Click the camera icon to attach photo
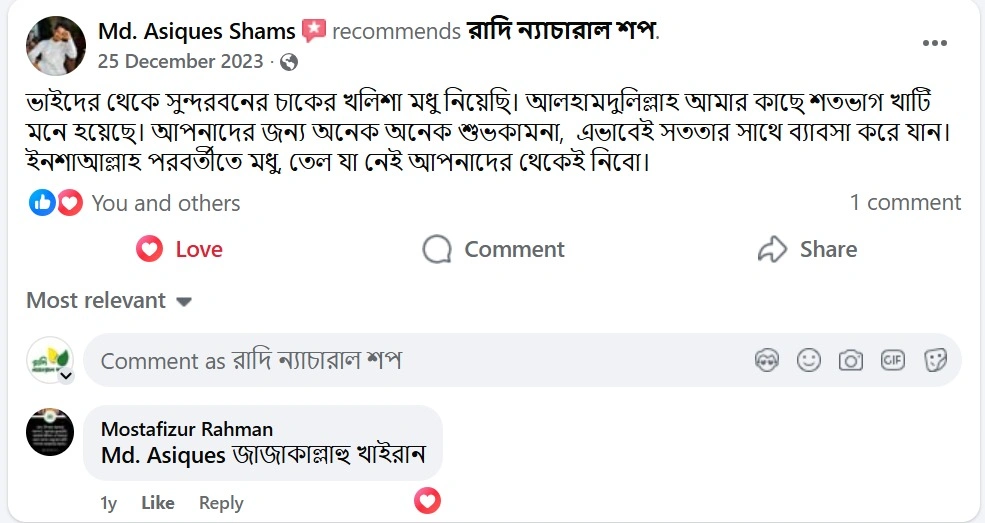Viewport: 985px width, 523px height. pyautogui.click(x=851, y=360)
